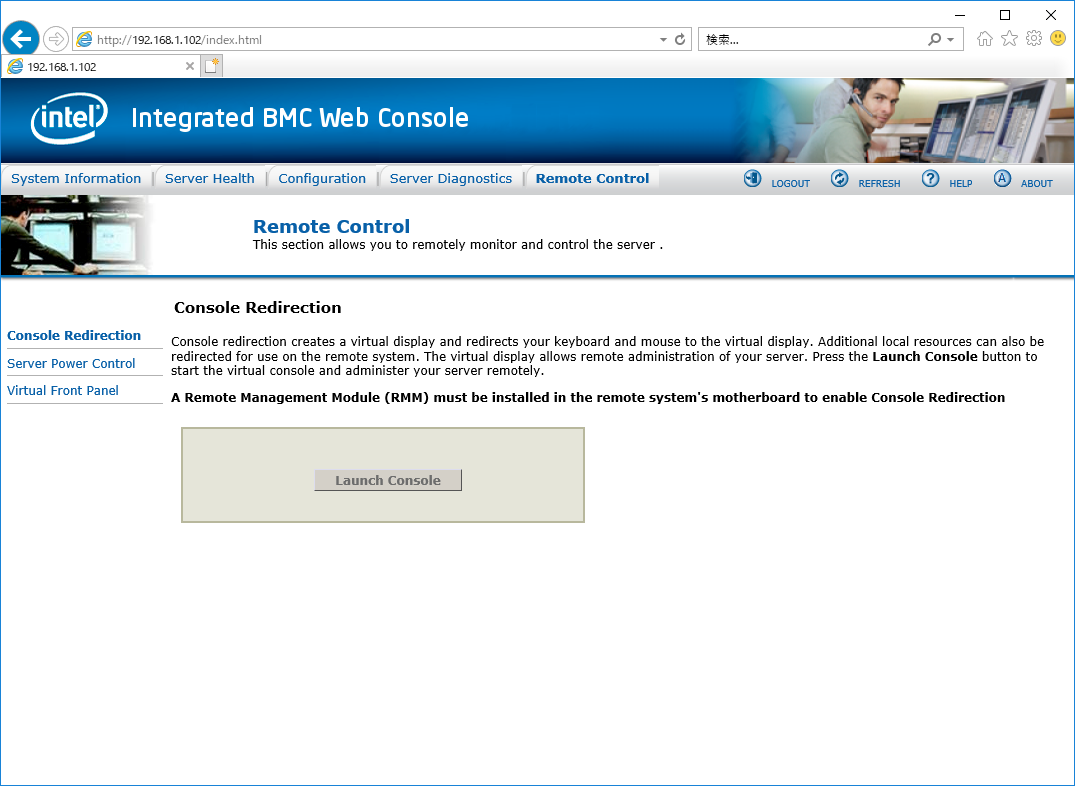
Task: Click the Integrated BMC Web Console title
Action: 300,118
